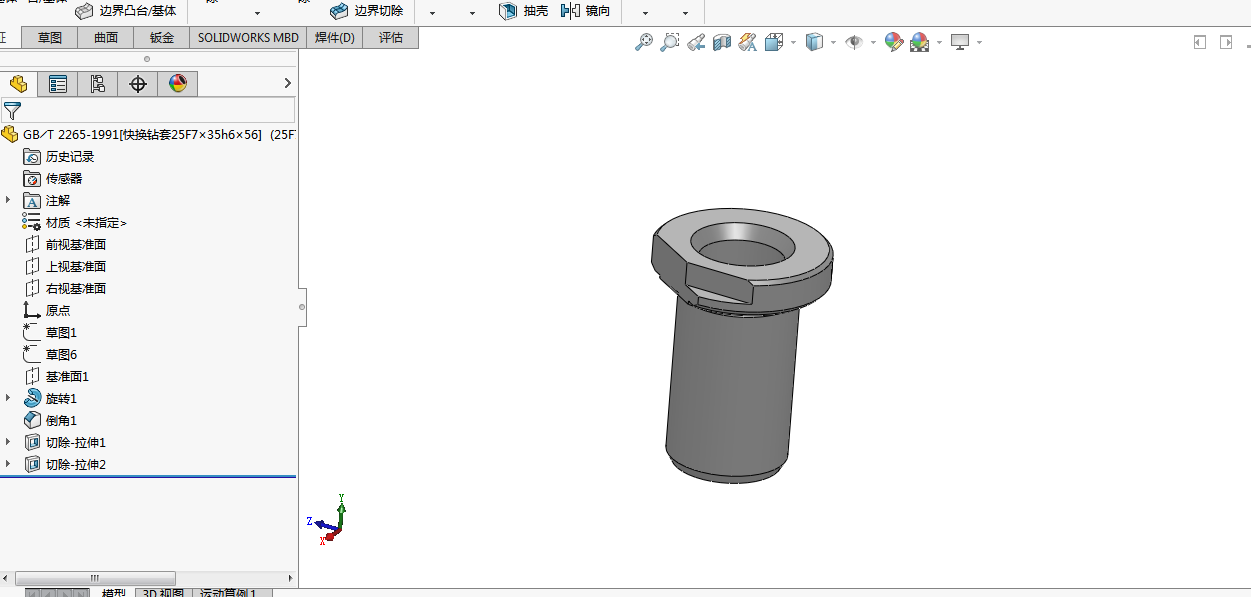Expand the manager panel tabs chevron
Image resolution: width=1251 pixels, height=597 pixels.
pos(288,84)
